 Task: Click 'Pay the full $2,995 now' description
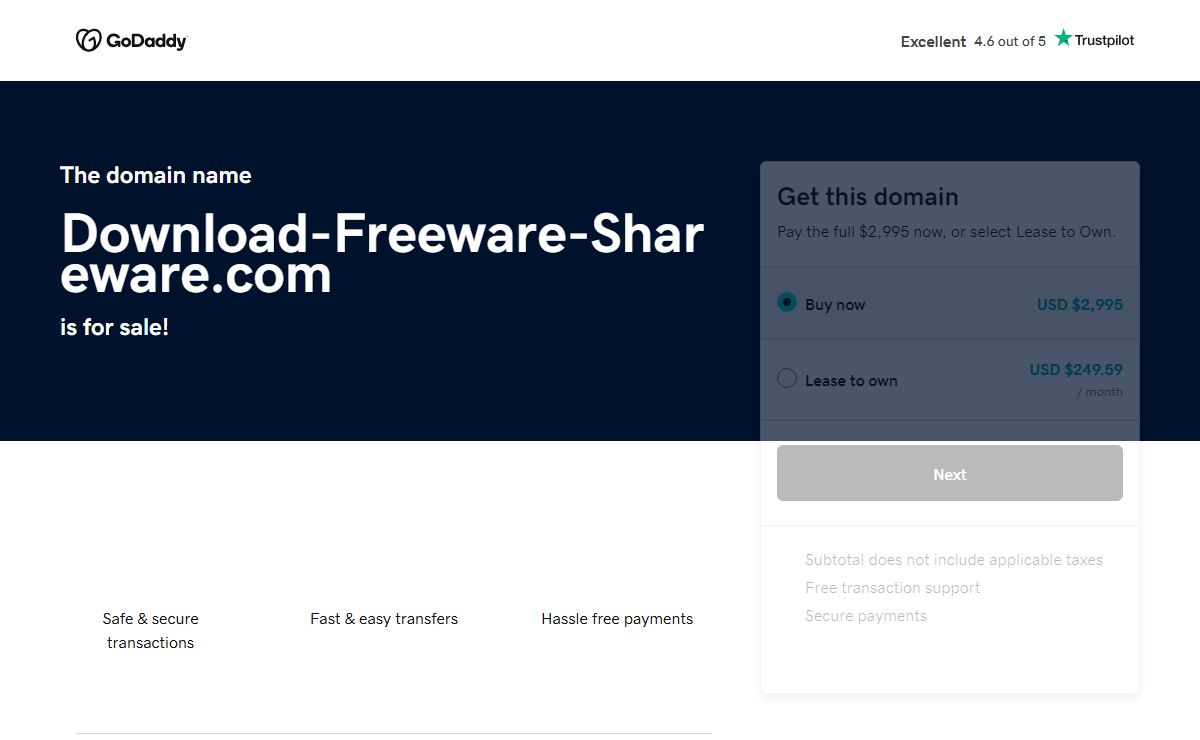pyautogui.click(x=946, y=232)
